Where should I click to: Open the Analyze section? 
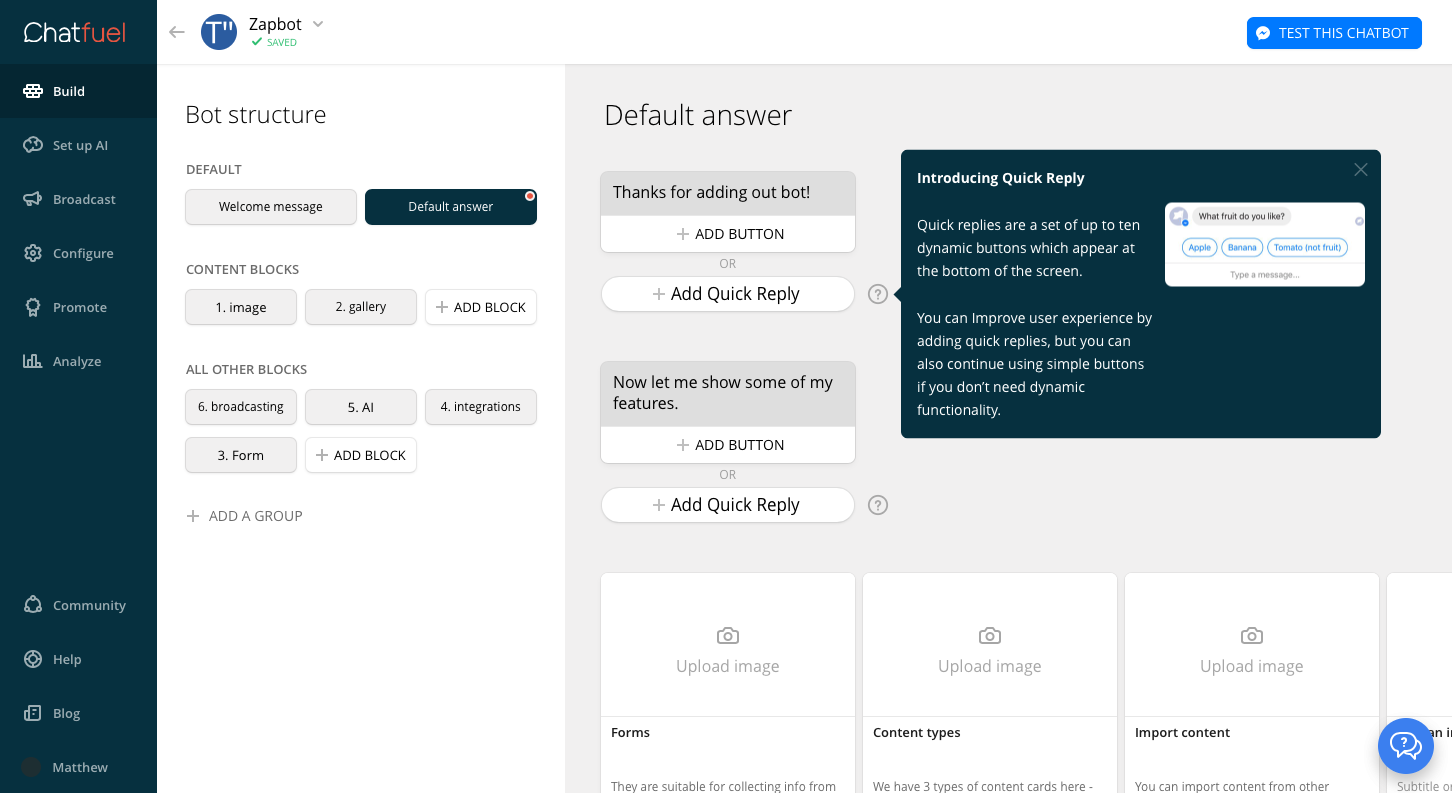78,361
